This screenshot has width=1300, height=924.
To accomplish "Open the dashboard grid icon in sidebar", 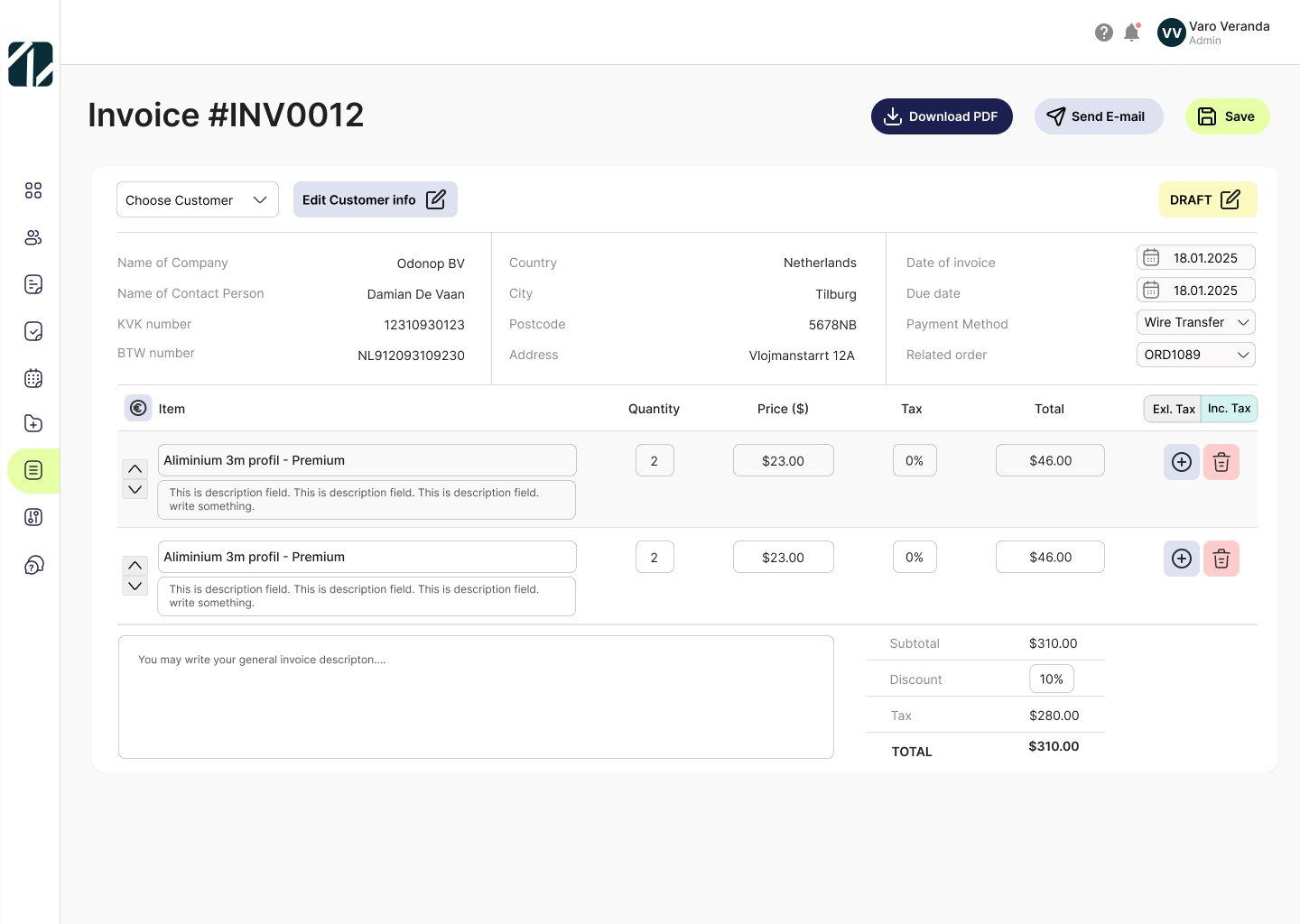I will tap(33, 190).
